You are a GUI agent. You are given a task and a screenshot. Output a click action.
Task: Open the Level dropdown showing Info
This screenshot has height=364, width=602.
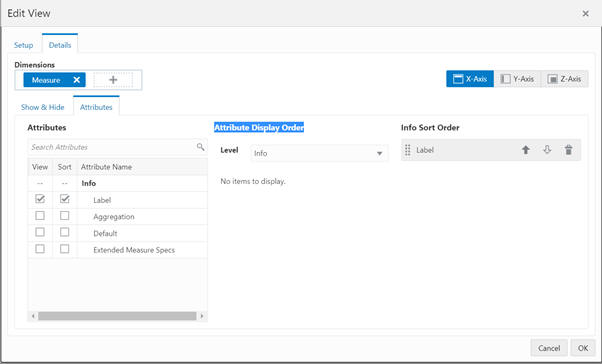[x=319, y=153]
